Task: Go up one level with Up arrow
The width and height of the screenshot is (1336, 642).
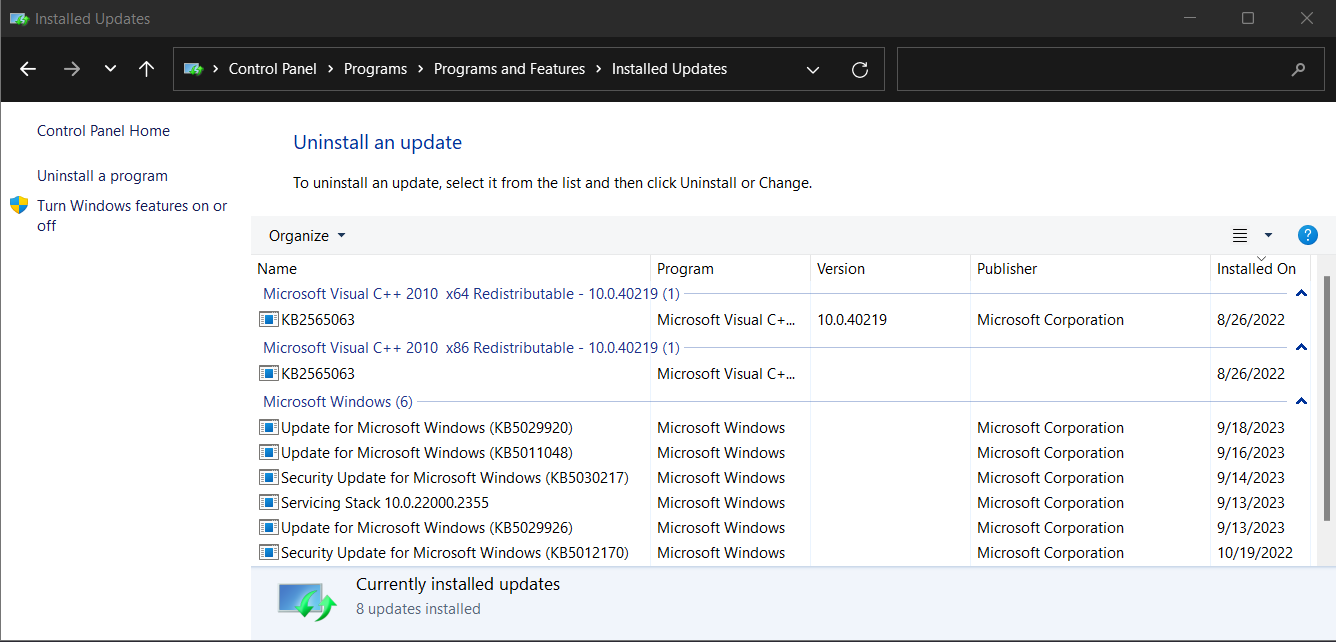Action: click(x=147, y=69)
